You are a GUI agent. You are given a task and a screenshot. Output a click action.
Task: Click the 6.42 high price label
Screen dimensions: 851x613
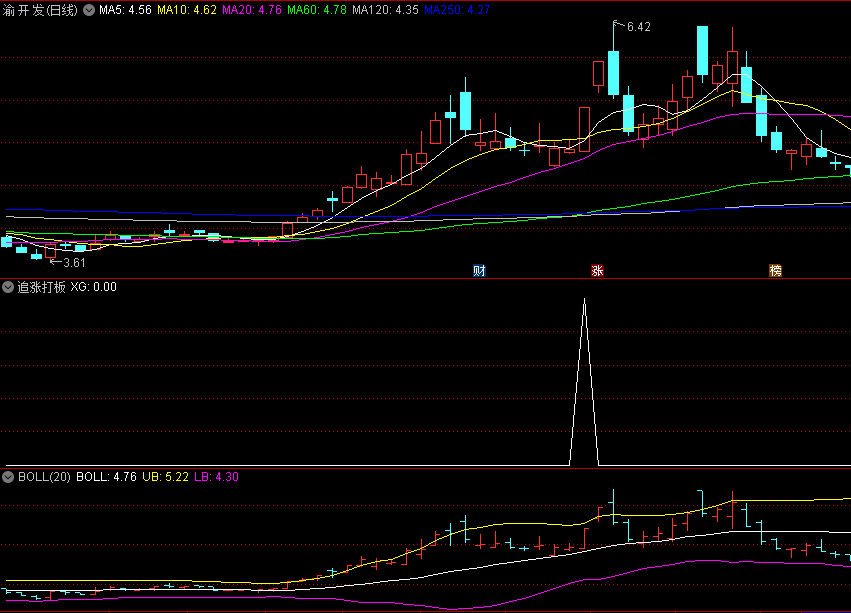639,27
